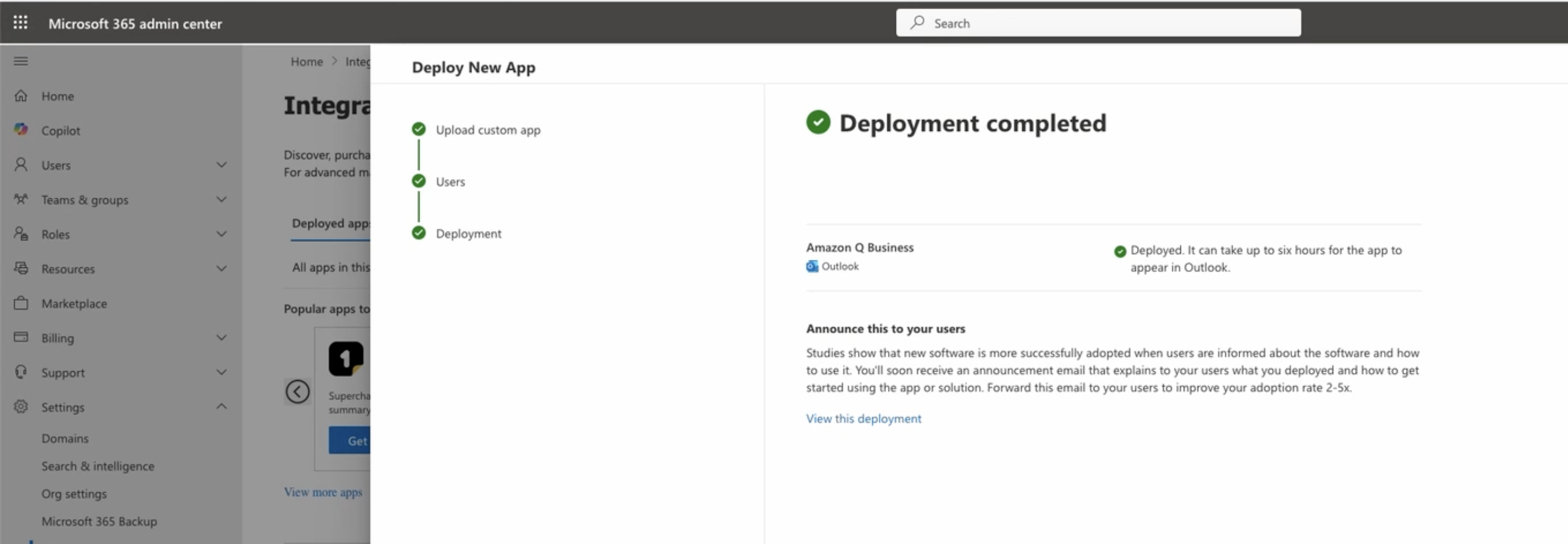
Task: Click the black app logo in popular apps card
Action: click(346, 358)
